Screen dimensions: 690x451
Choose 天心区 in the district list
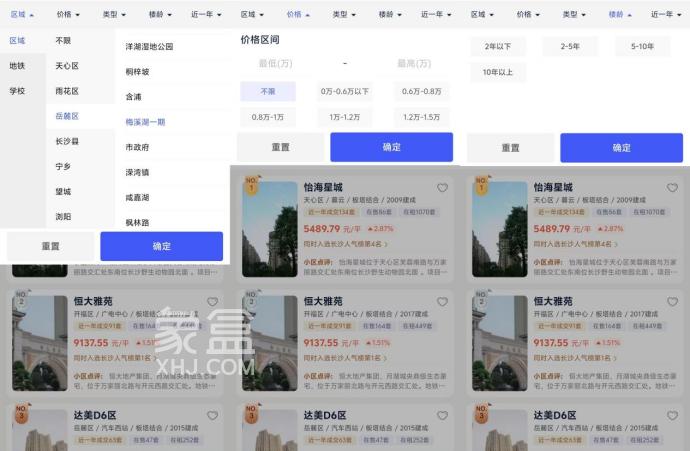[67, 66]
